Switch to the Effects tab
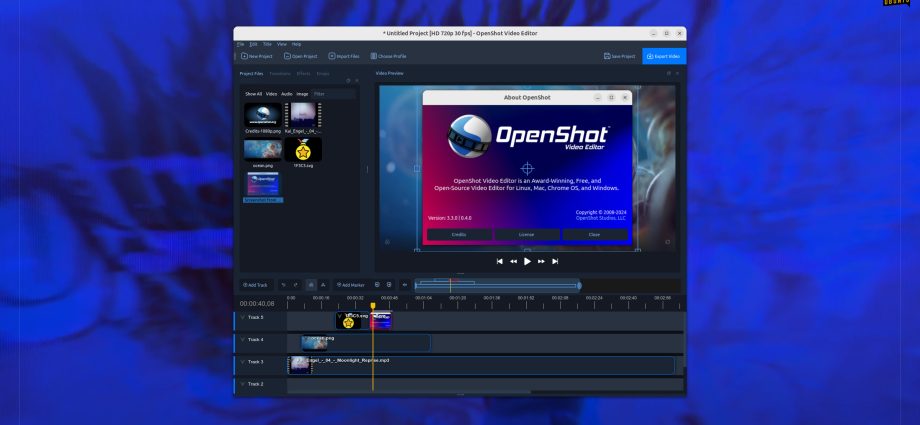 [303, 73]
